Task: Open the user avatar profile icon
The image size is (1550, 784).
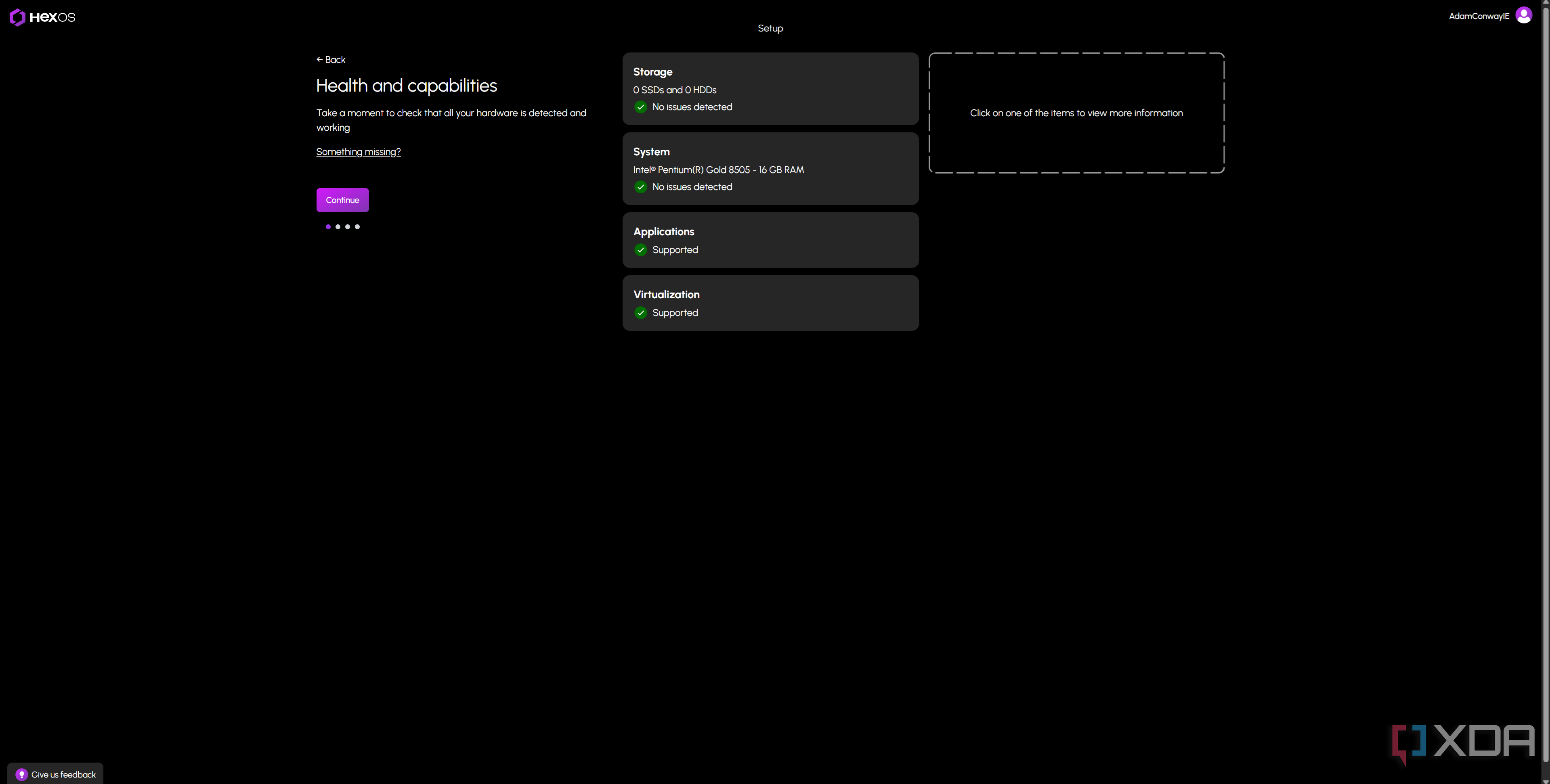Action: [x=1523, y=16]
